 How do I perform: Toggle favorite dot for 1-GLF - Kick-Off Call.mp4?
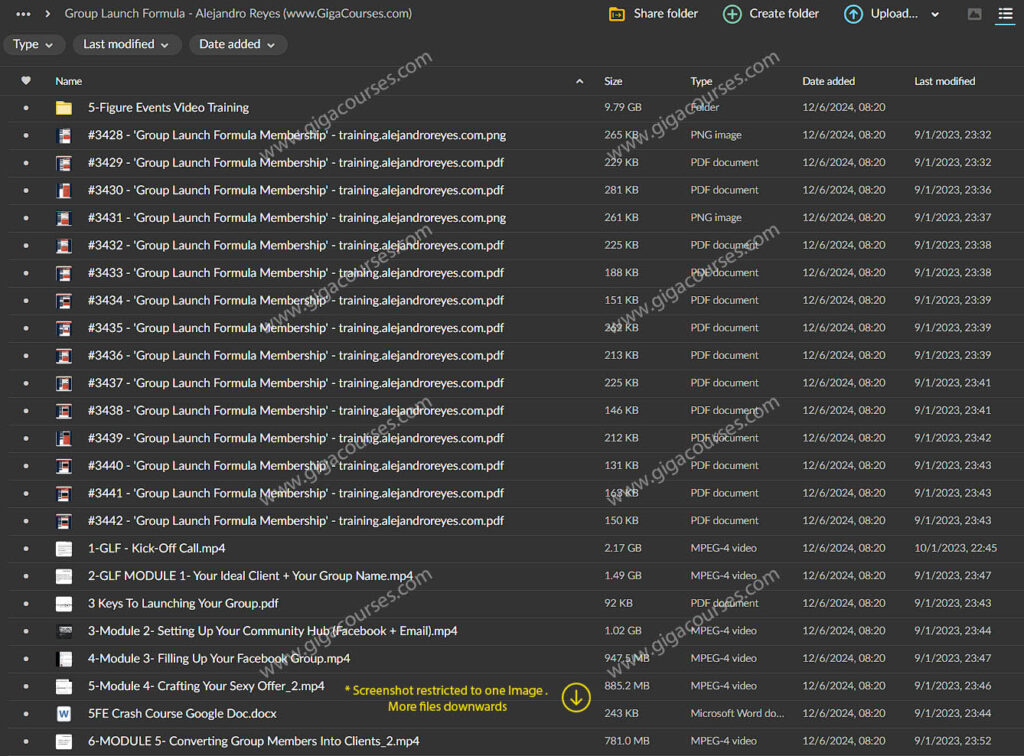tap(26, 549)
